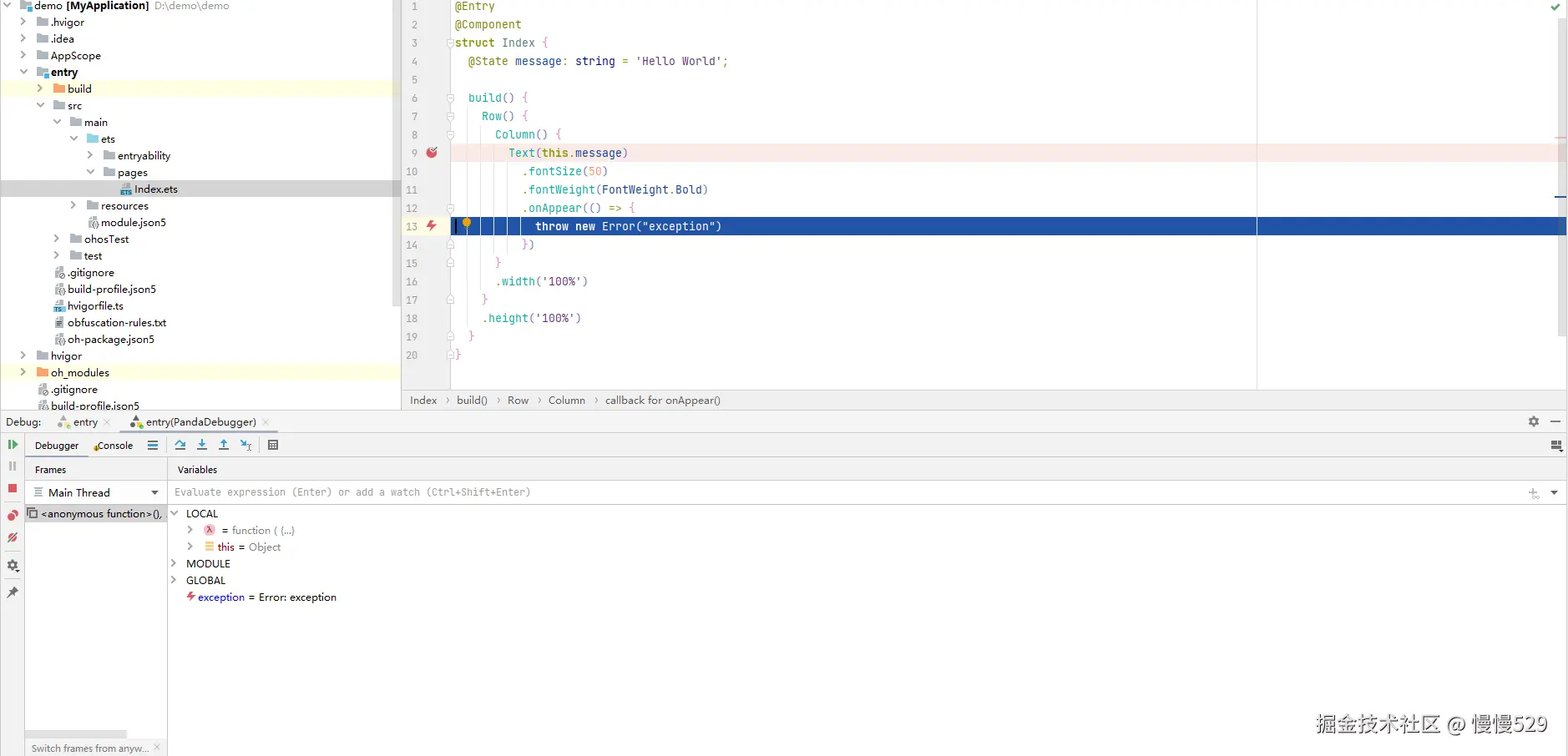Fold the build() method at line 6
Viewport: 1568px width, 756px height.
click(x=450, y=98)
